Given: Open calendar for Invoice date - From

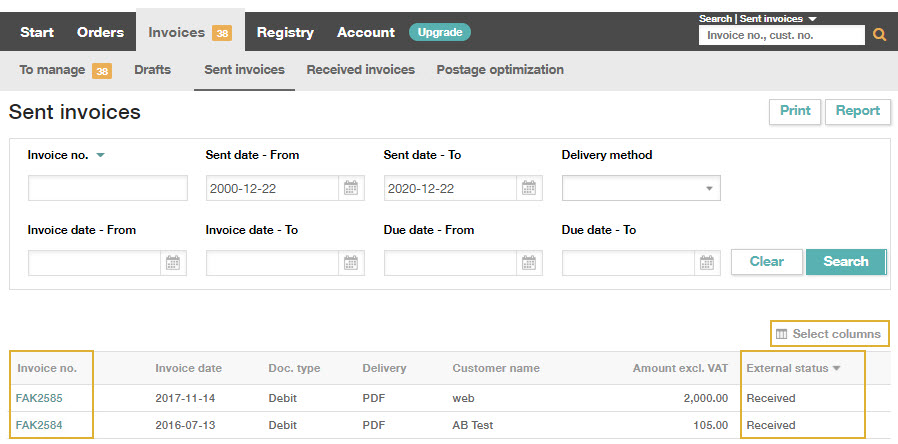Looking at the screenshot, I should 173,263.
